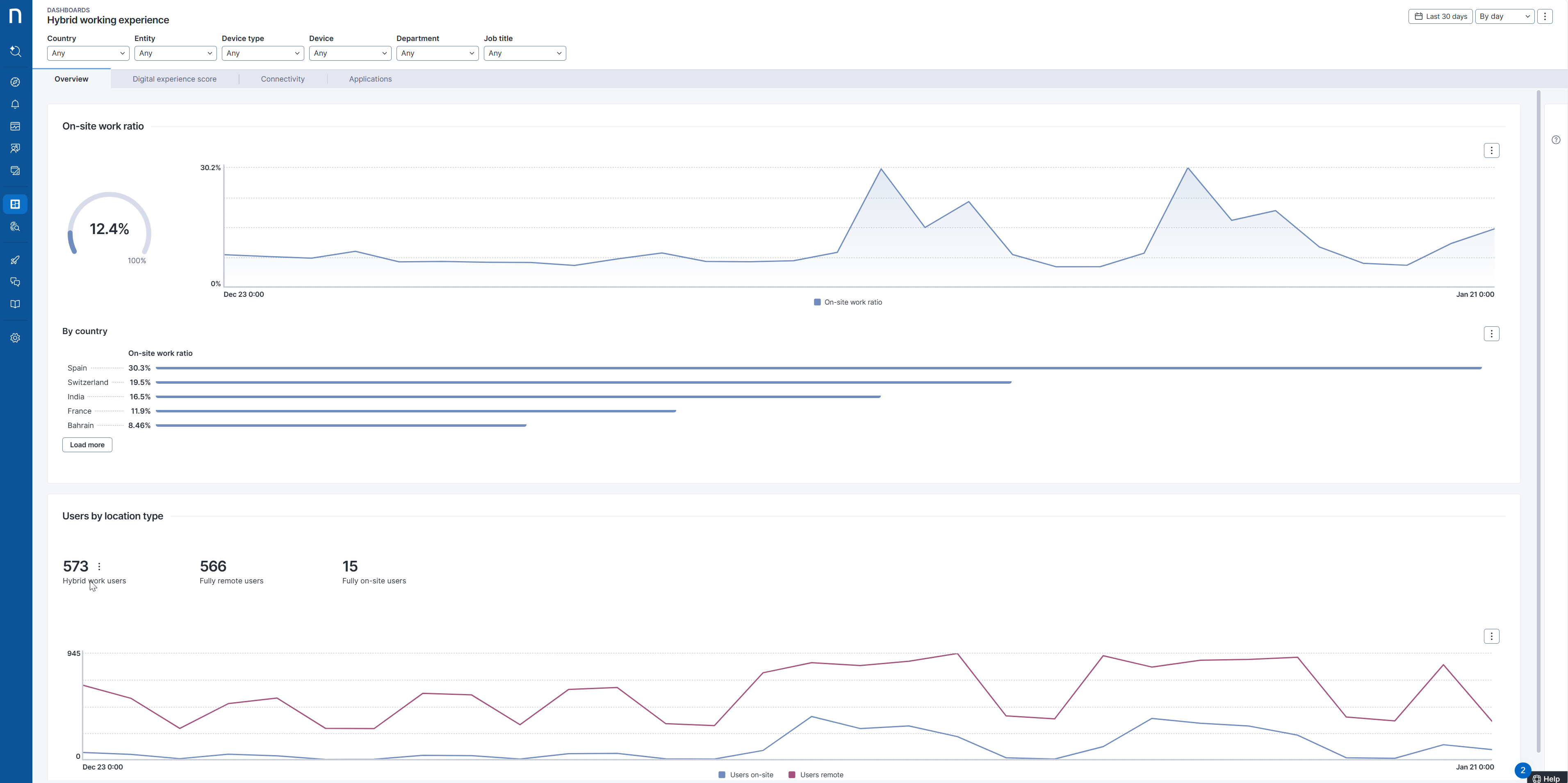Click the chat bubbles icon in sidebar

click(x=16, y=282)
